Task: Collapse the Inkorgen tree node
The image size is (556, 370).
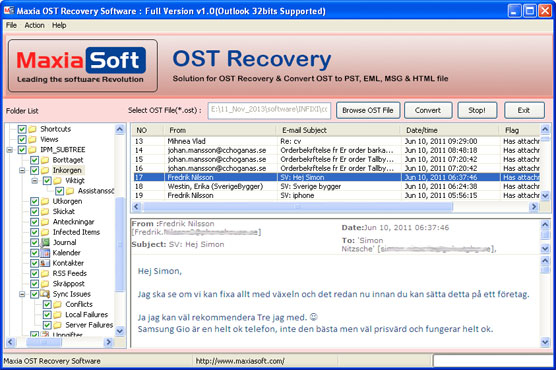Action: [22, 170]
